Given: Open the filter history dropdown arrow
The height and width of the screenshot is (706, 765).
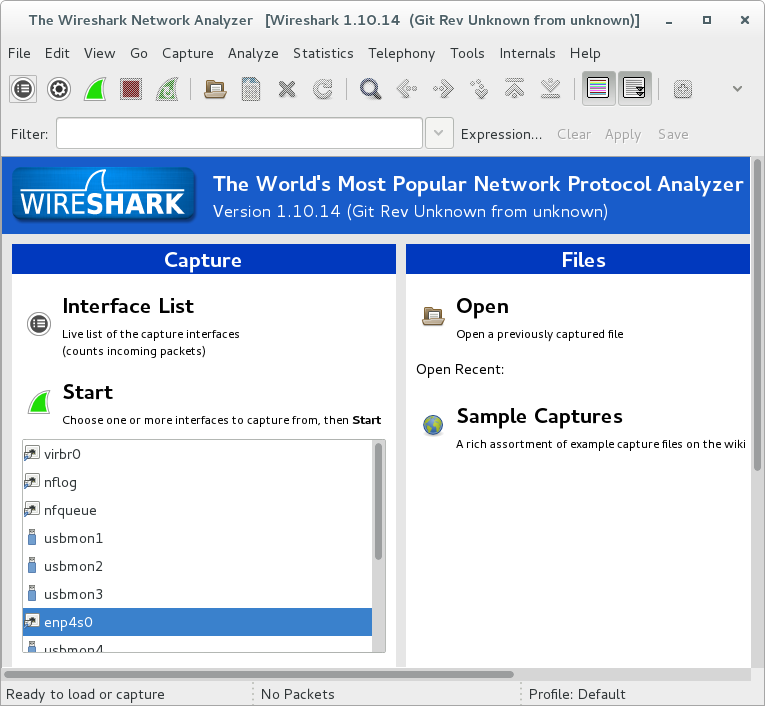Looking at the screenshot, I should click(x=439, y=133).
